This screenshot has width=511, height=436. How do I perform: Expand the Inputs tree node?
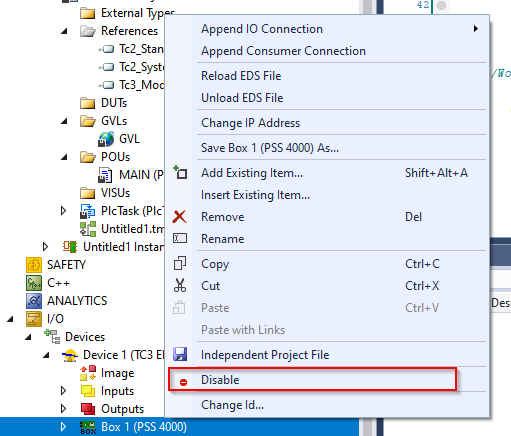(63, 391)
